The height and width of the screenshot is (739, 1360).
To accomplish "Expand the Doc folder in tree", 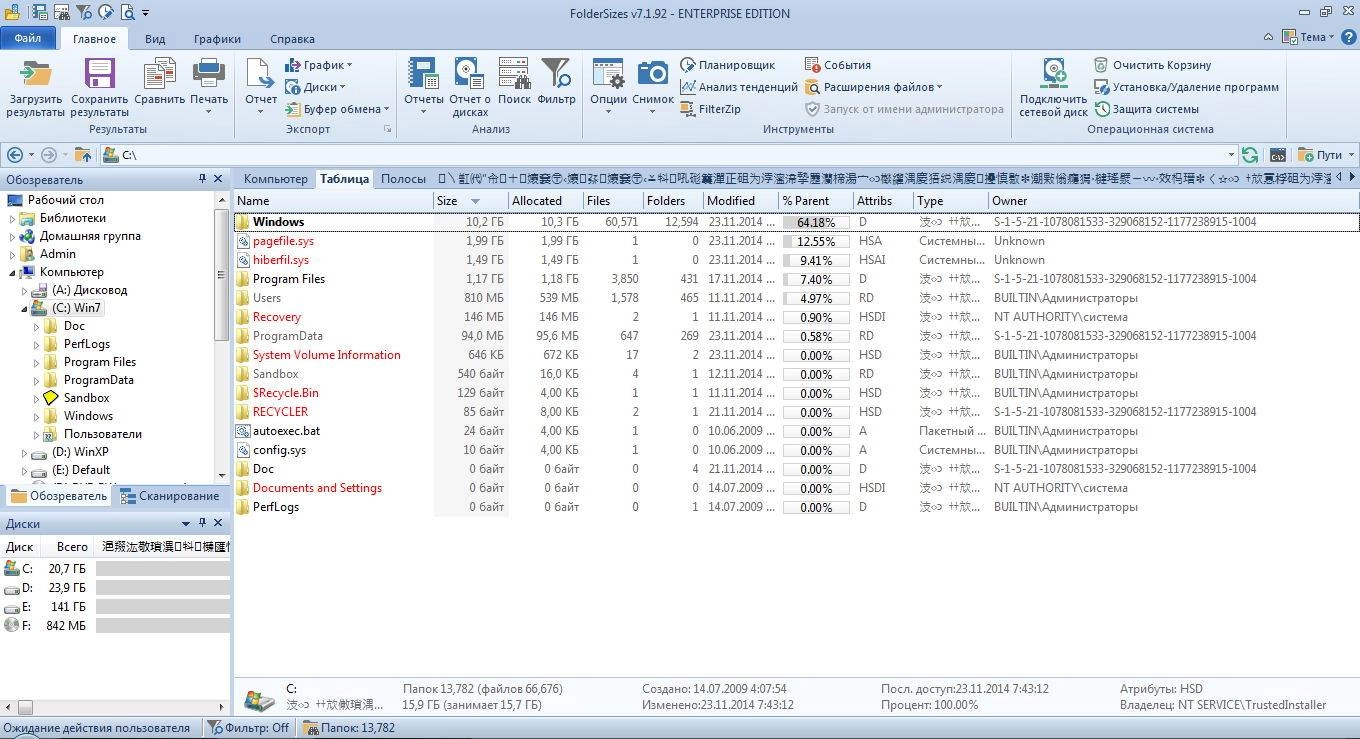I will (x=37, y=326).
